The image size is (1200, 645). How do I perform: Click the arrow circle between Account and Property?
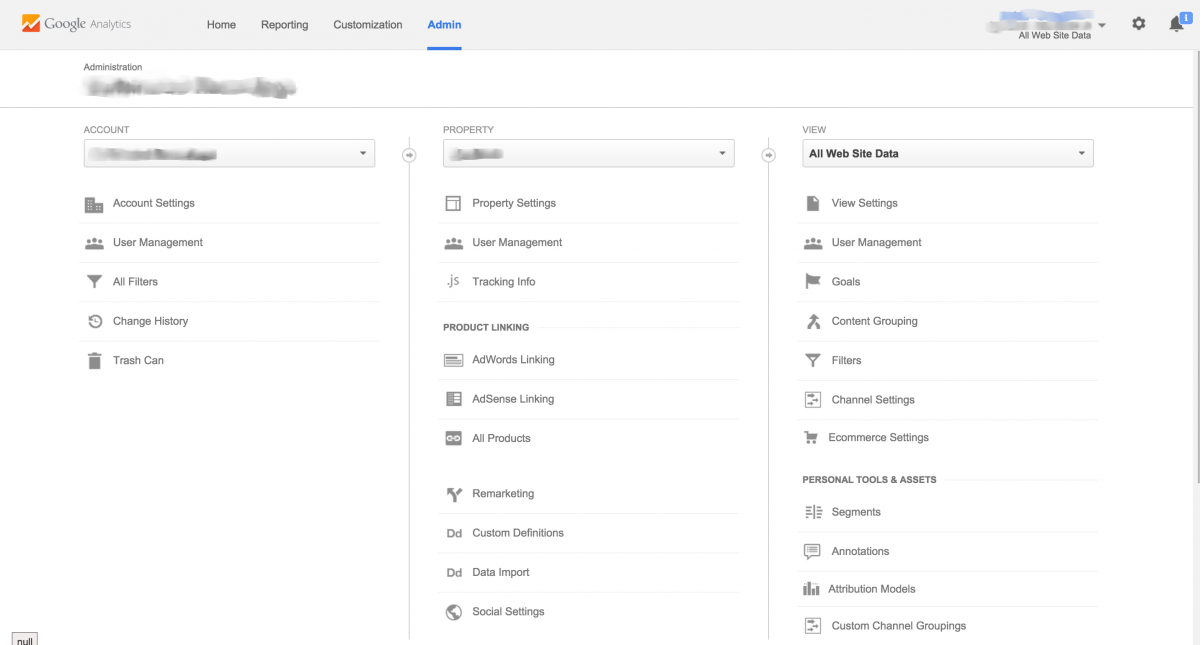409,155
